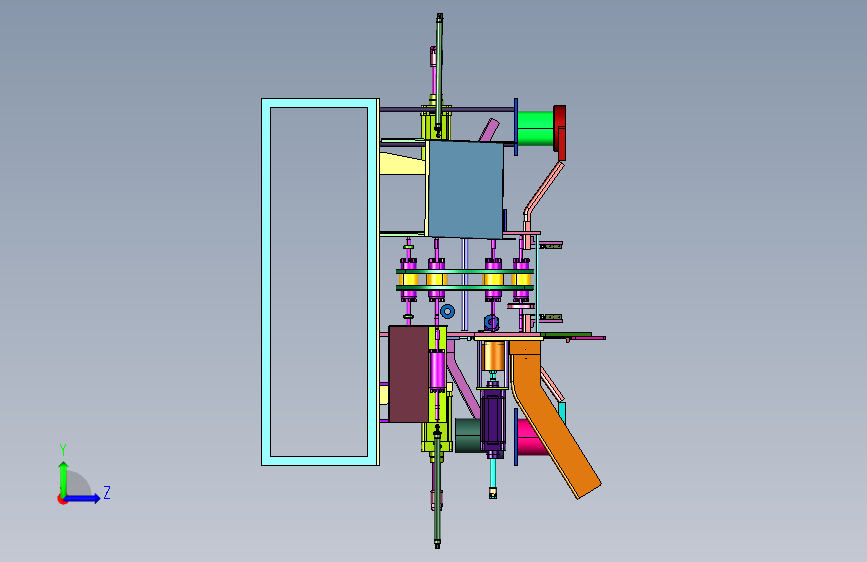The image size is (867, 562).
Task: Select the steel-blue box panel in the model
Action: pos(466,189)
